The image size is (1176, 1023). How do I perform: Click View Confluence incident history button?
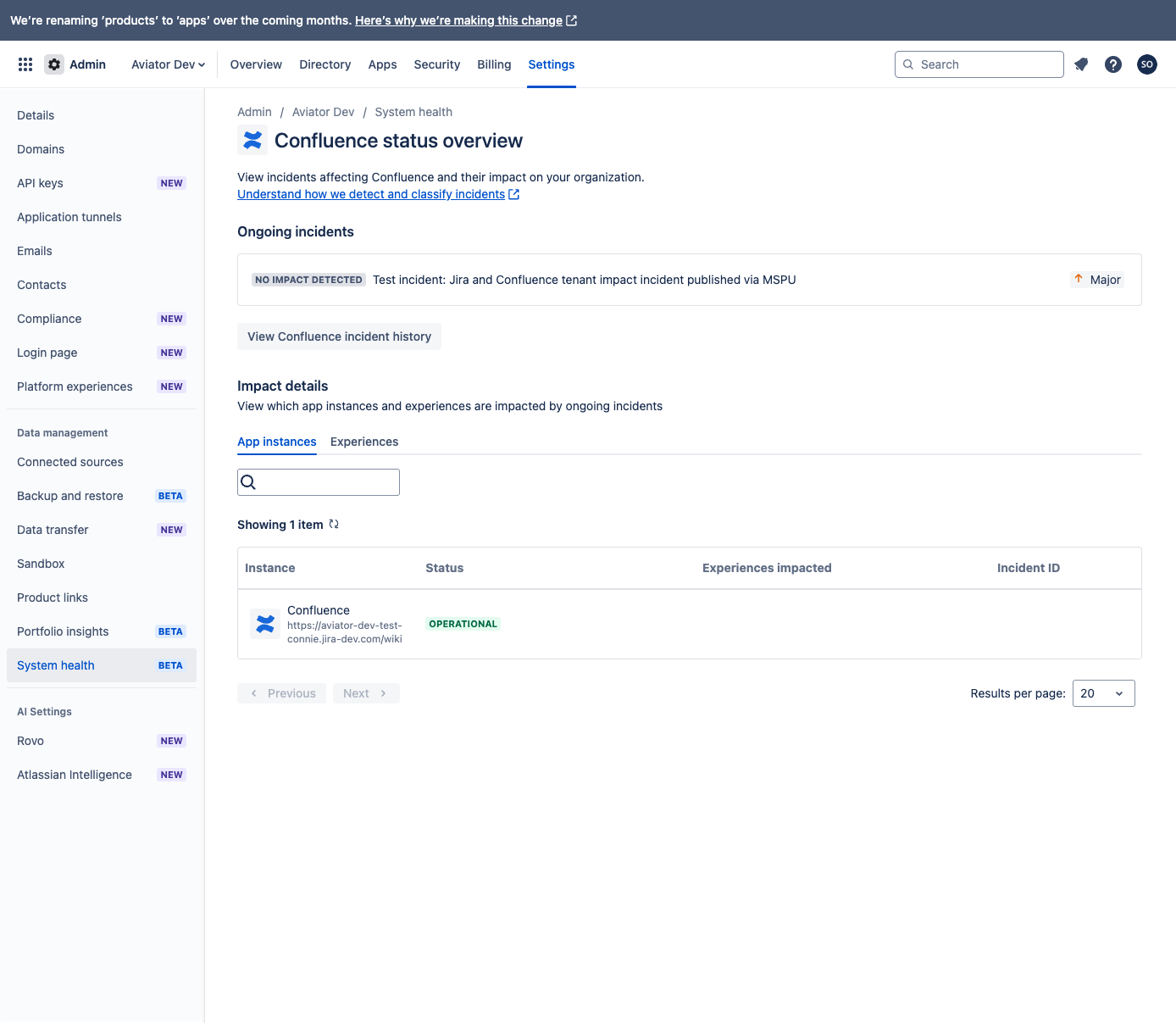339,336
